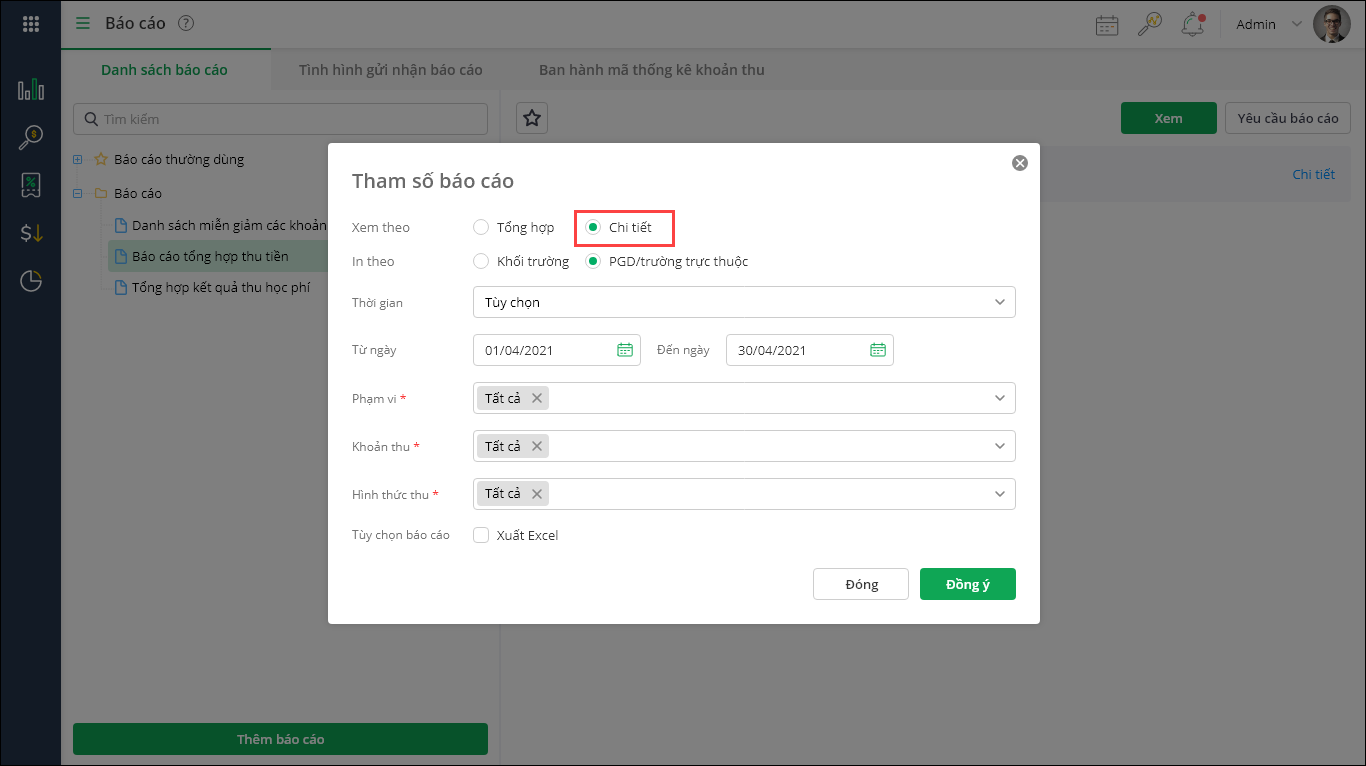Remove the Tất cả tag in Phạm vi
The width and height of the screenshot is (1366, 766).
[537, 398]
